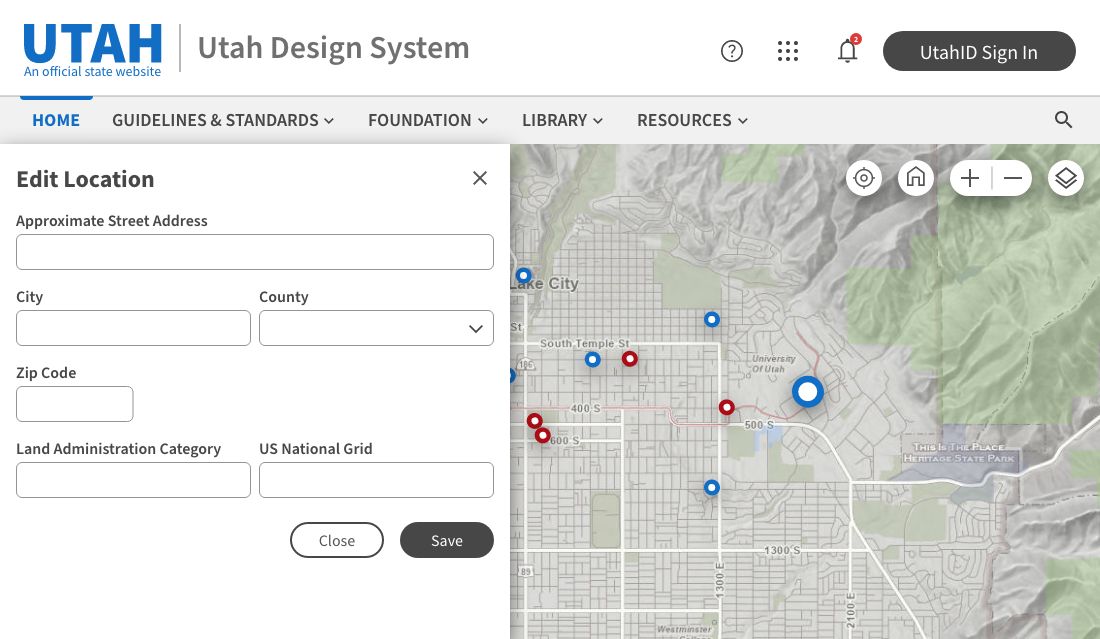Open the LIBRARY menu
This screenshot has width=1100, height=639.
(x=562, y=120)
